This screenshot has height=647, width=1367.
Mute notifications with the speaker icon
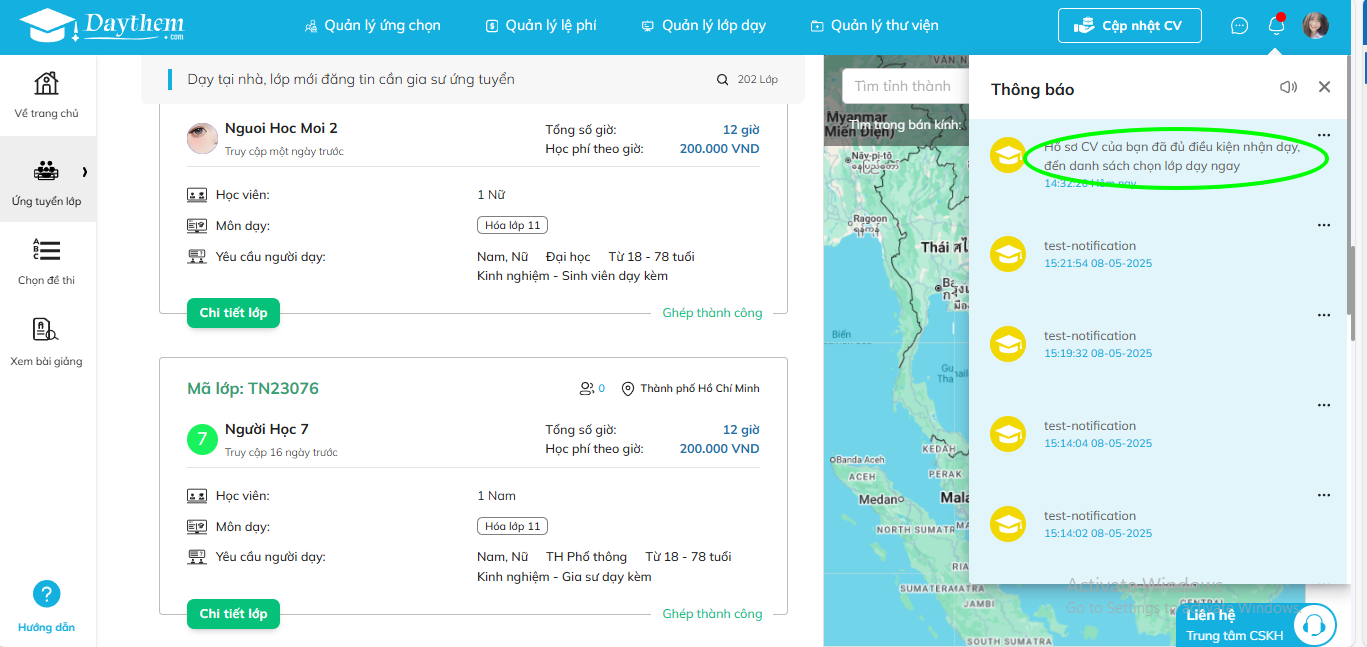(1289, 87)
